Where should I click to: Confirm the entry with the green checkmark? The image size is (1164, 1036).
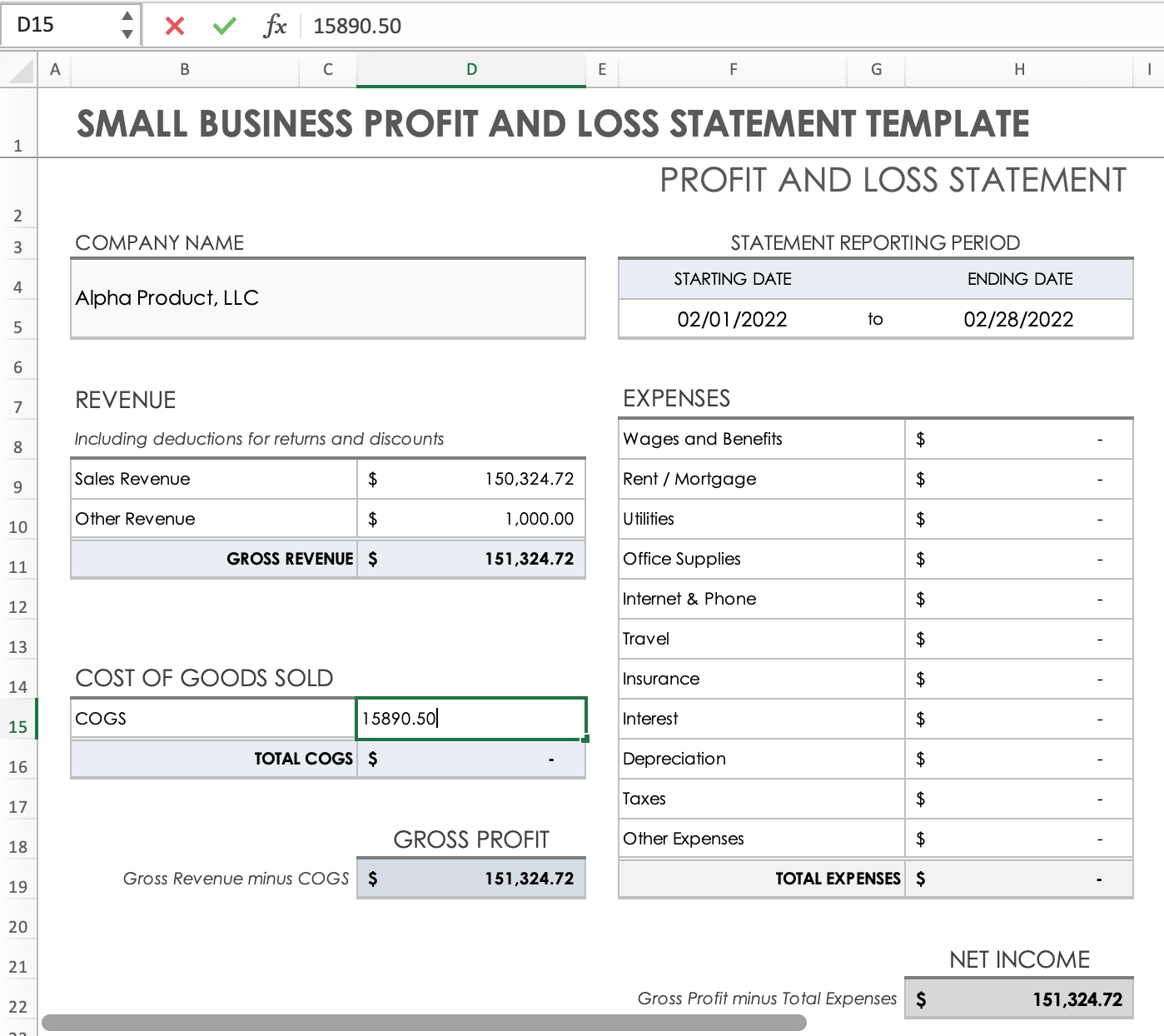pyautogui.click(x=225, y=26)
